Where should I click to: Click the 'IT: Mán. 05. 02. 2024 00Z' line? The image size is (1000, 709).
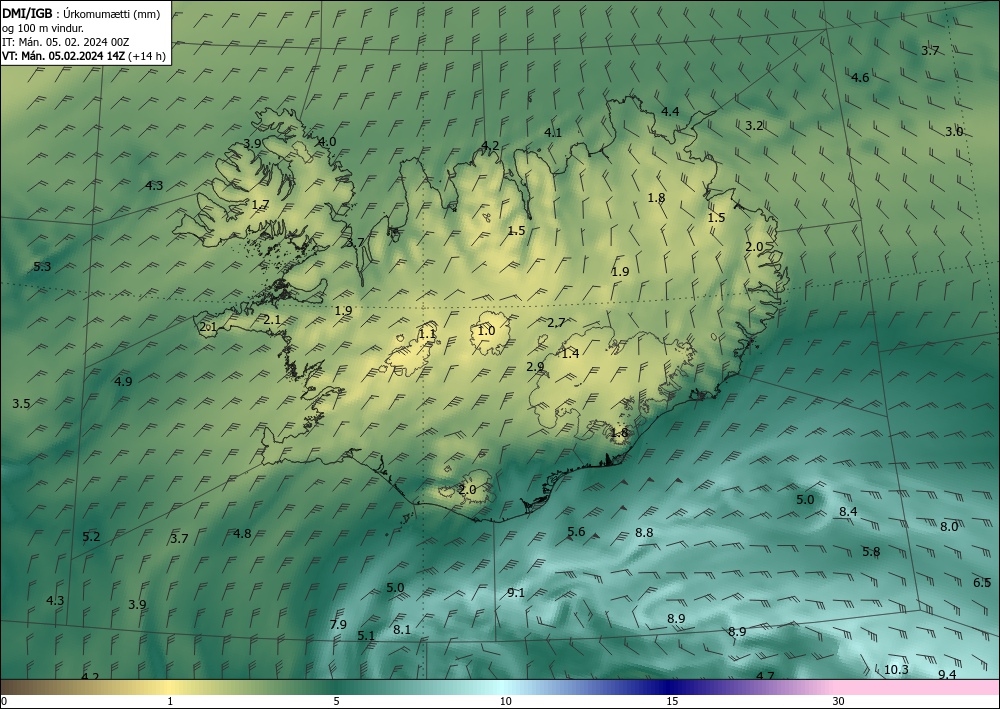[65, 42]
